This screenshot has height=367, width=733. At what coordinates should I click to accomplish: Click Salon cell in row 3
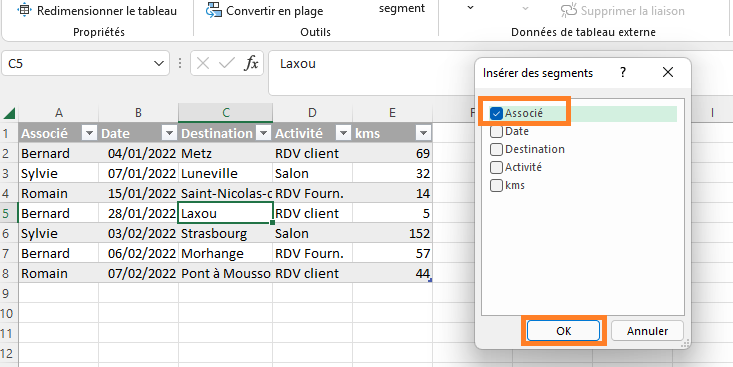point(312,173)
